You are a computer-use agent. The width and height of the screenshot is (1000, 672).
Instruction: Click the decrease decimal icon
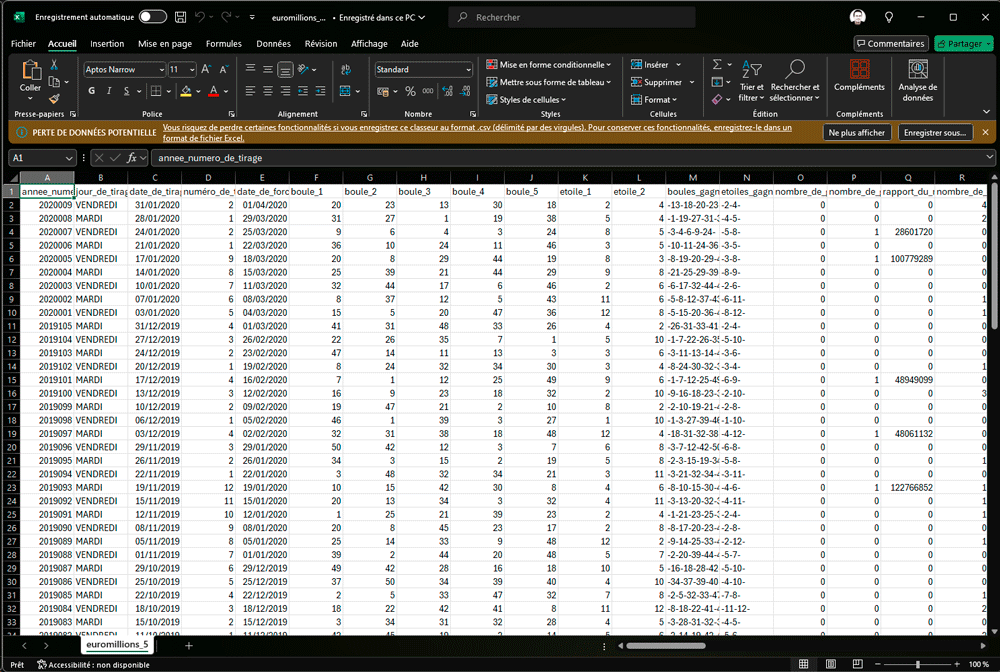click(466, 91)
